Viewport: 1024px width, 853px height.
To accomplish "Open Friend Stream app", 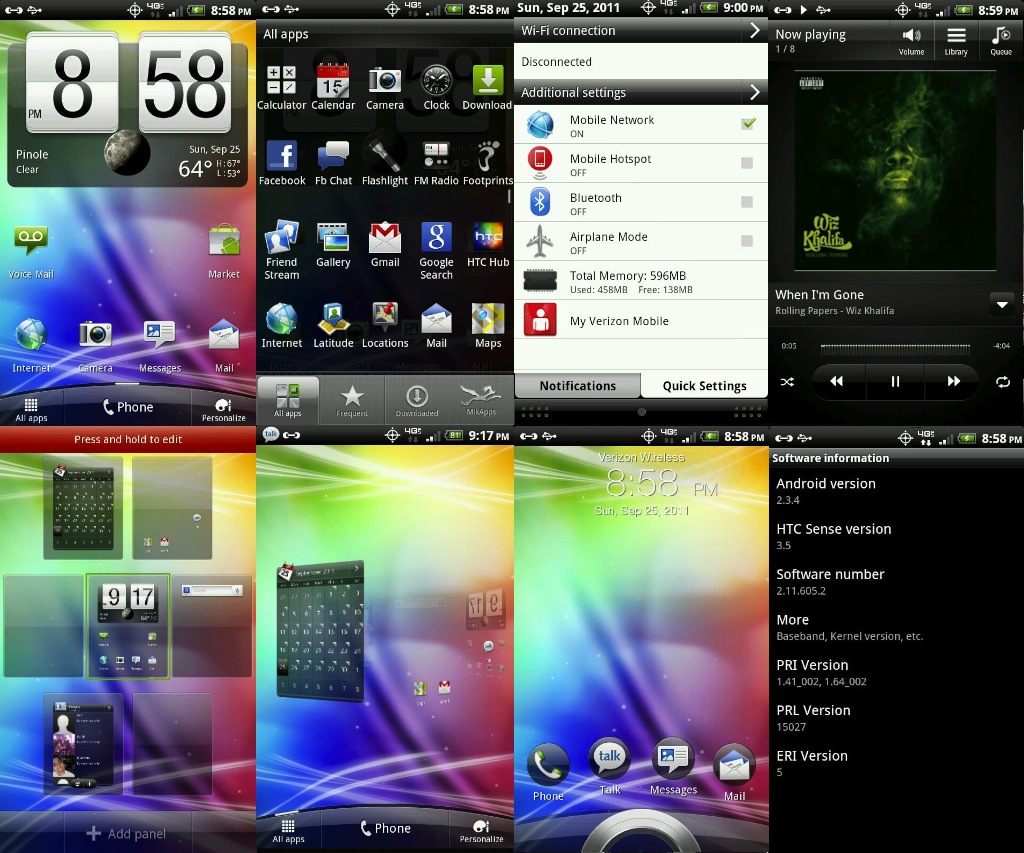I will click(x=281, y=249).
